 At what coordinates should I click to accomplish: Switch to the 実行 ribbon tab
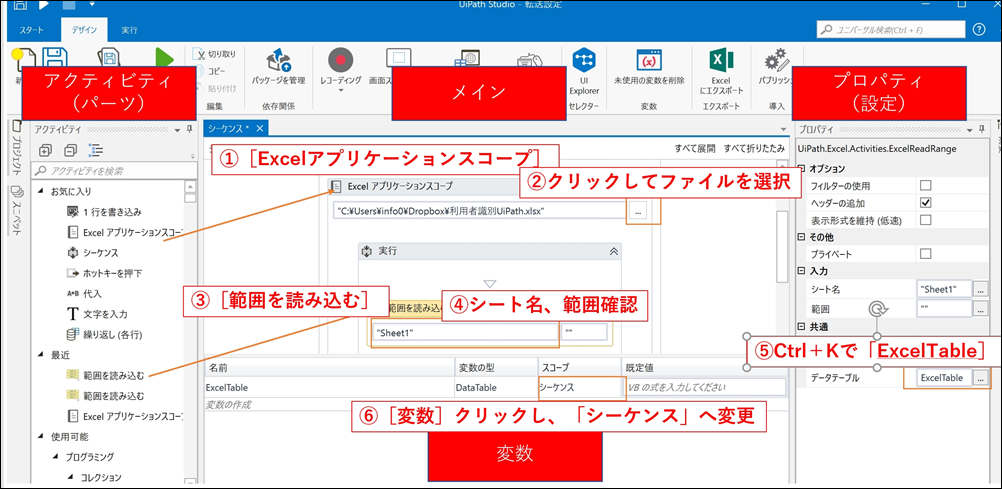[x=130, y=30]
